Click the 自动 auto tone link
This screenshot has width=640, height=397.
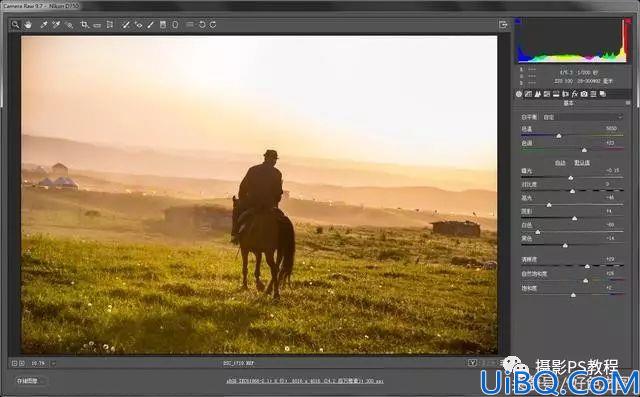coord(560,163)
